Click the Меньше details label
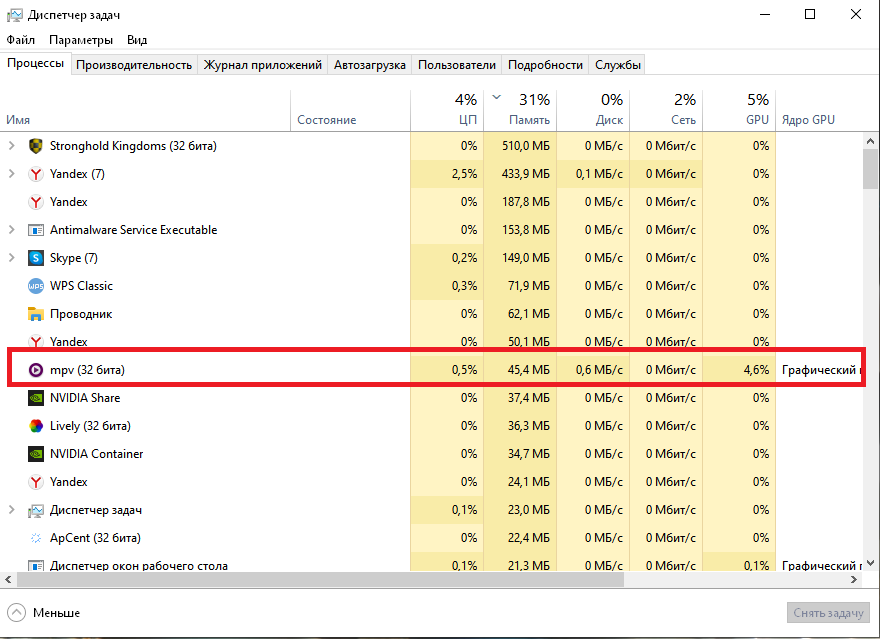This screenshot has width=880, height=639. [x=57, y=613]
